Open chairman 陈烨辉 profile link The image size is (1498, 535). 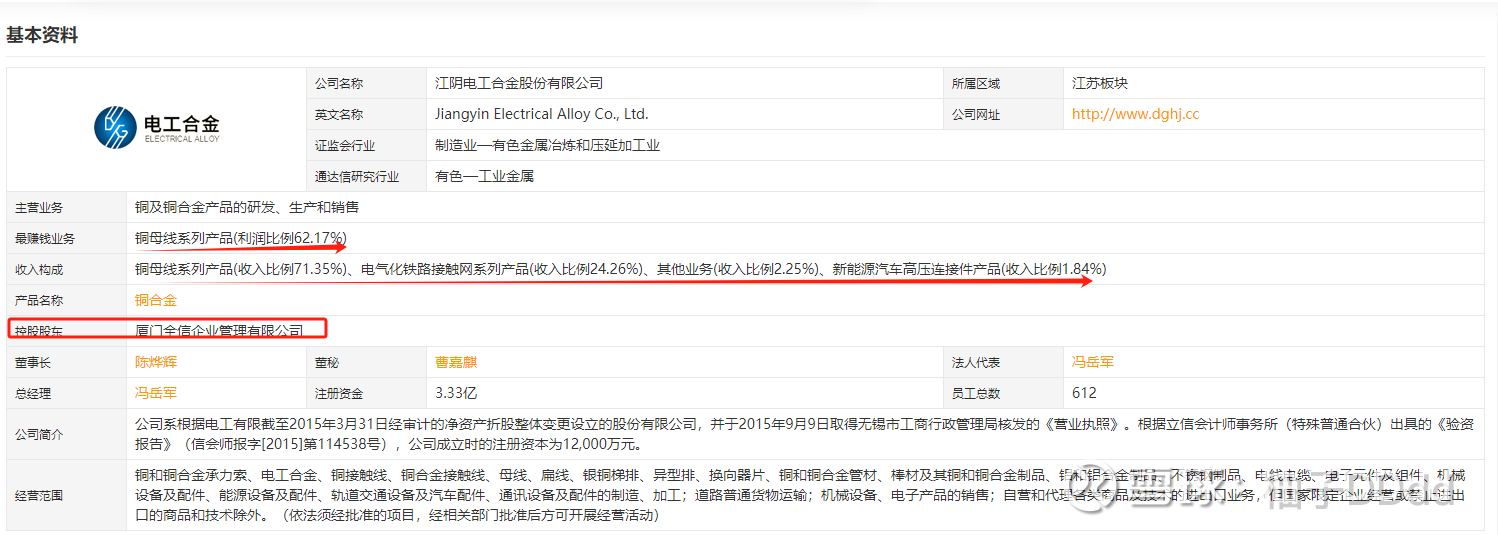tap(156, 362)
